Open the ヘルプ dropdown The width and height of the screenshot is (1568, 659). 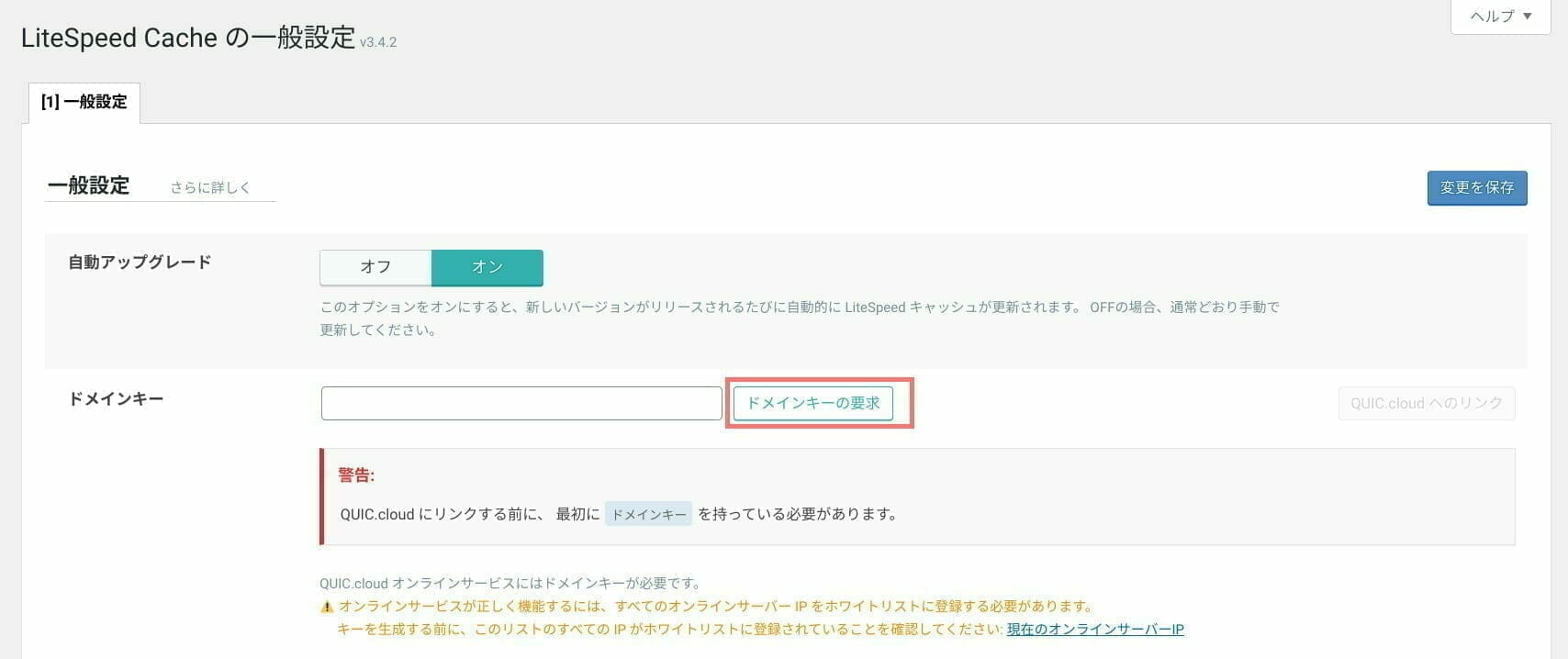pos(1501,17)
